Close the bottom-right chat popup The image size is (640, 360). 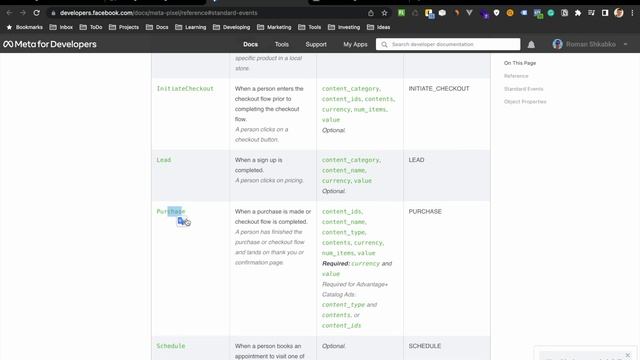click(628, 355)
